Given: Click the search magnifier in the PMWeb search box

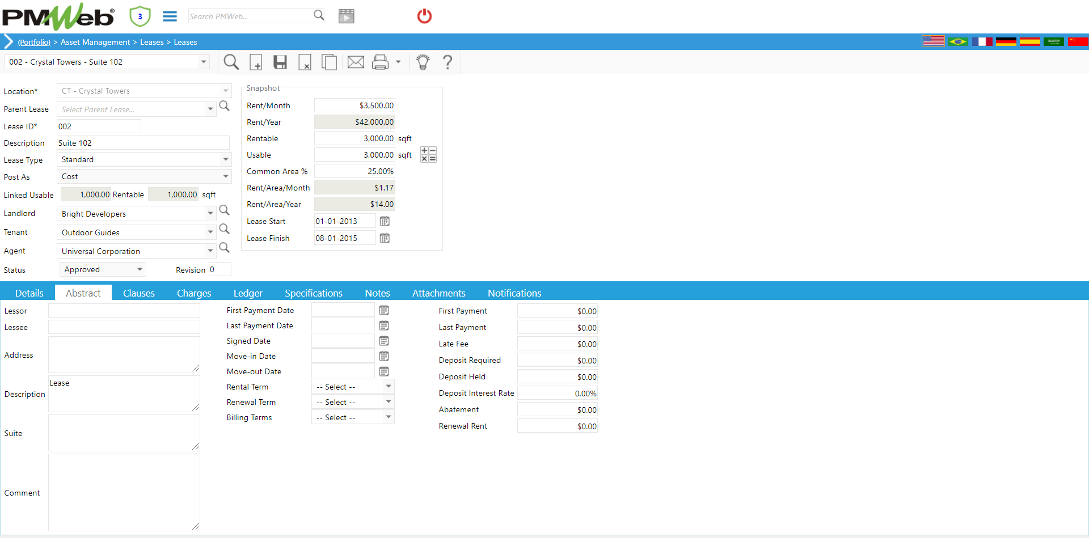Looking at the screenshot, I should click(319, 15).
